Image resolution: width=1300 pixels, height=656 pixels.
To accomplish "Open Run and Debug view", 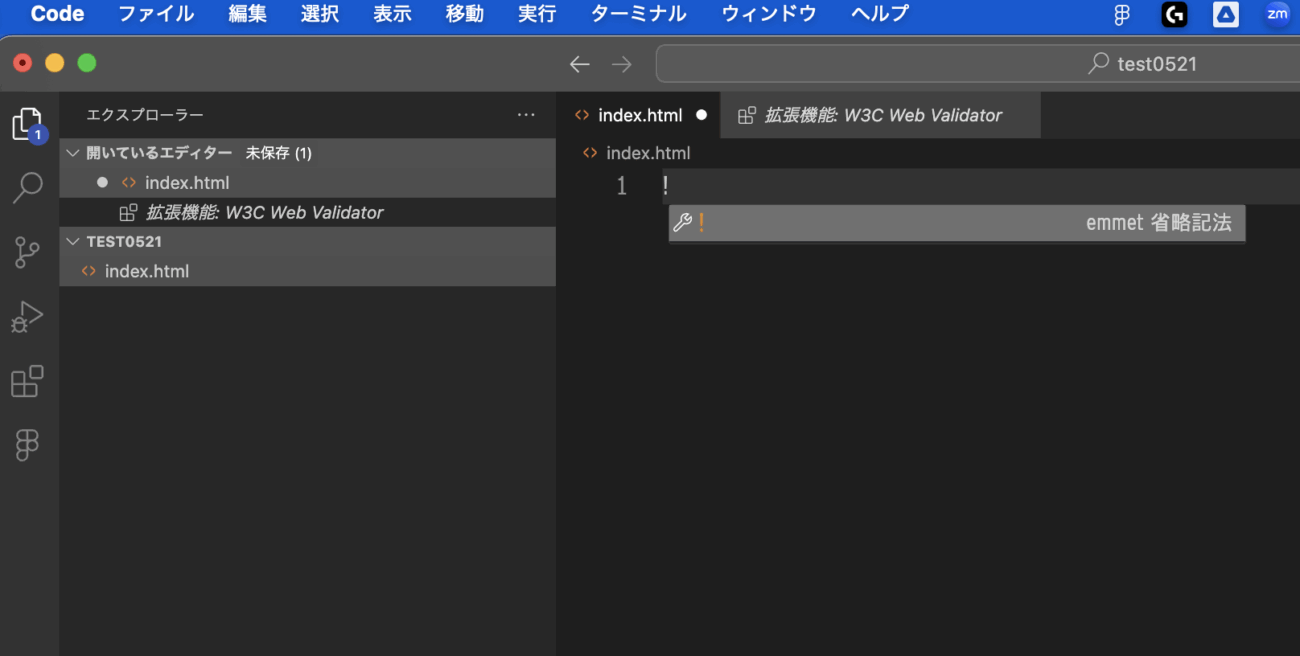I will (x=27, y=317).
